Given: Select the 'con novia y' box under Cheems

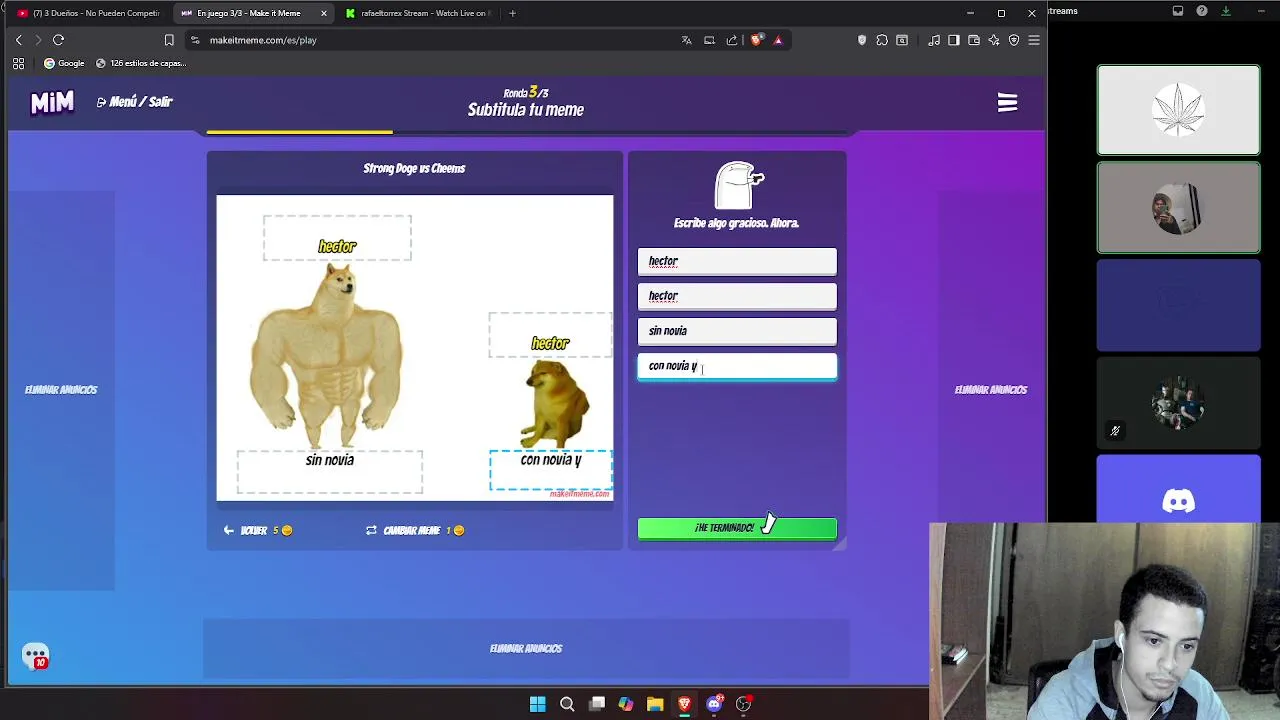Looking at the screenshot, I should coord(551,470).
